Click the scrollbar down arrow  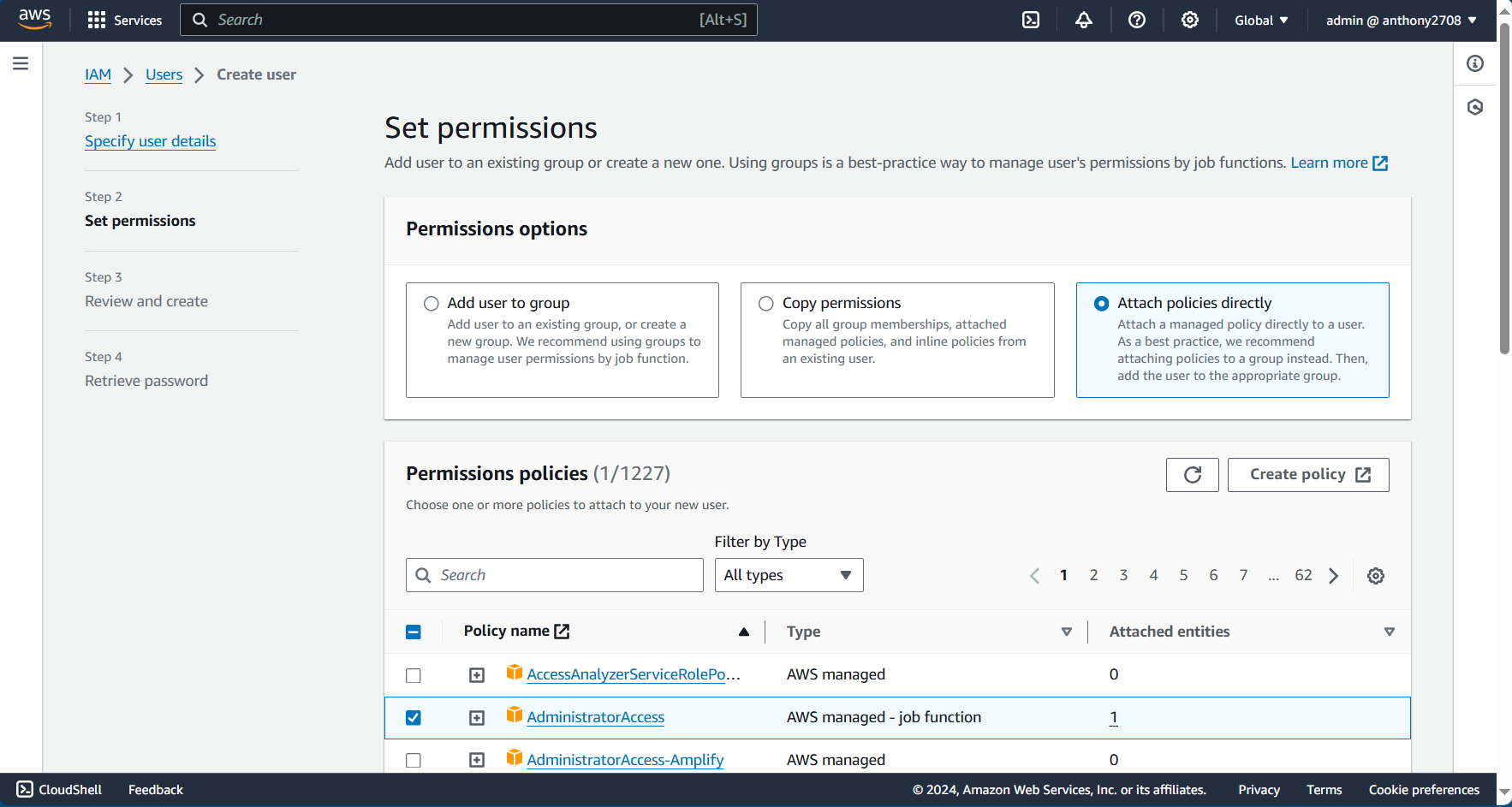(x=1504, y=793)
